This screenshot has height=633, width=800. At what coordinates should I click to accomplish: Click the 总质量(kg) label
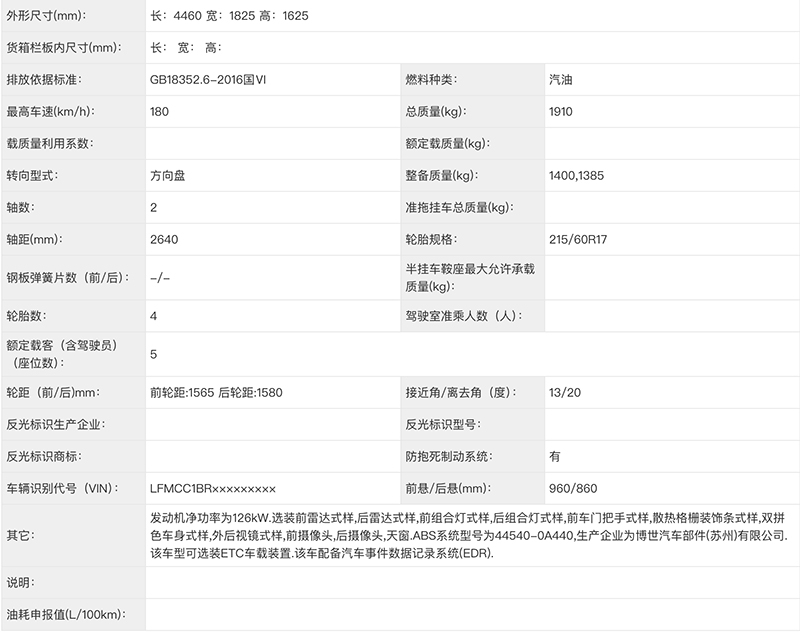[436, 112]
